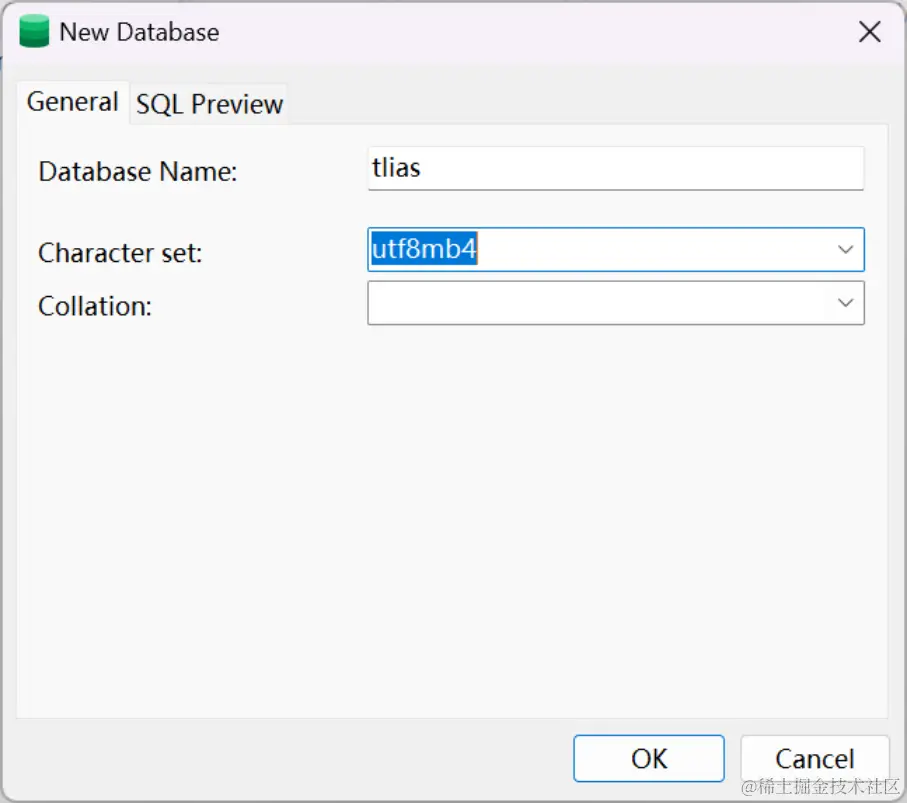Open the SQL Preview tab
The height and width of the screenshot is (803, 907).
[210, 104]
